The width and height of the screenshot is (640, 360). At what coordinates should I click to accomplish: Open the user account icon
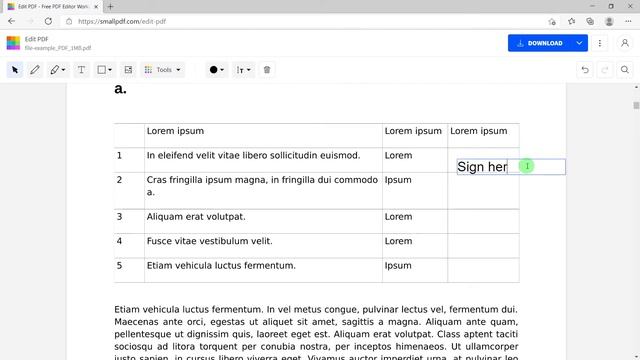(x=624, y=43)
